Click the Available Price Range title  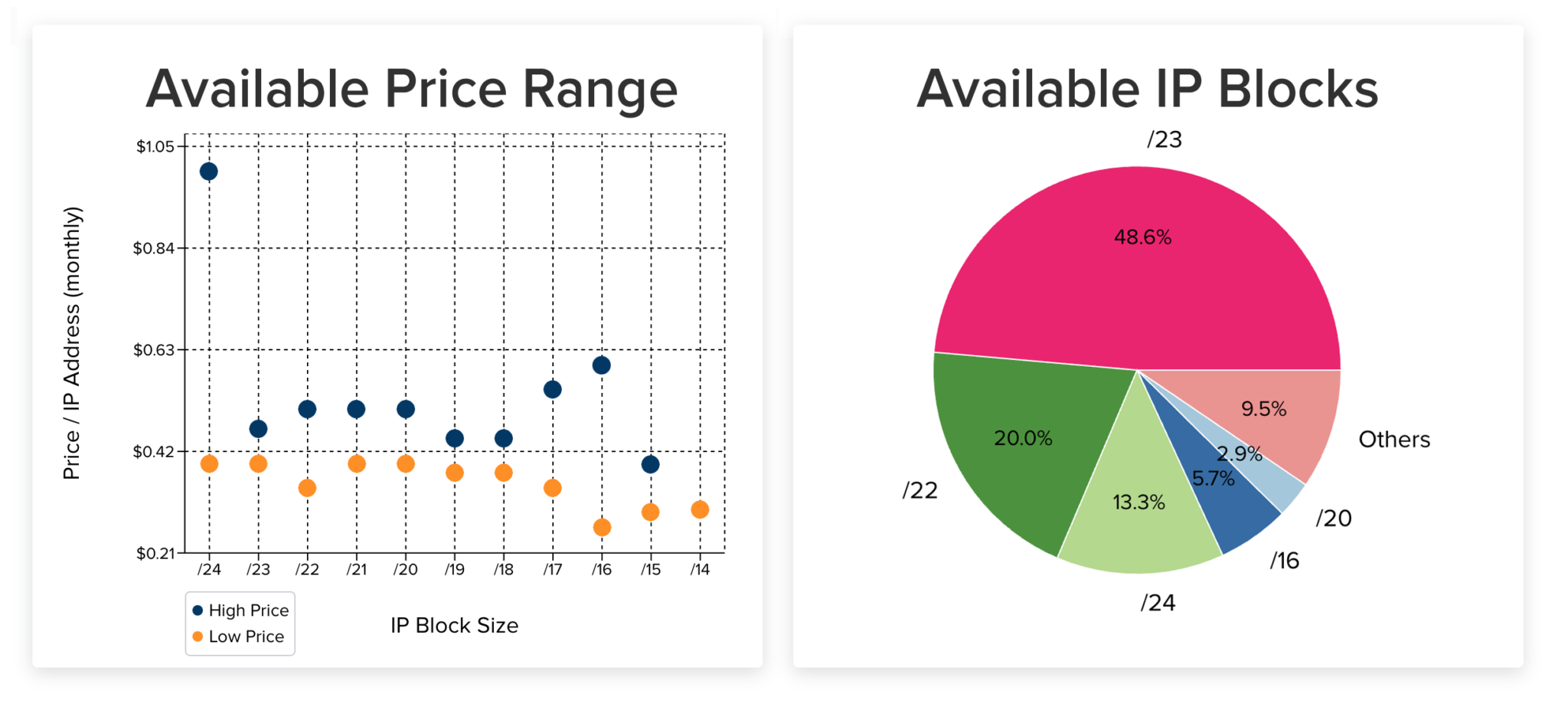click(412, 89)
